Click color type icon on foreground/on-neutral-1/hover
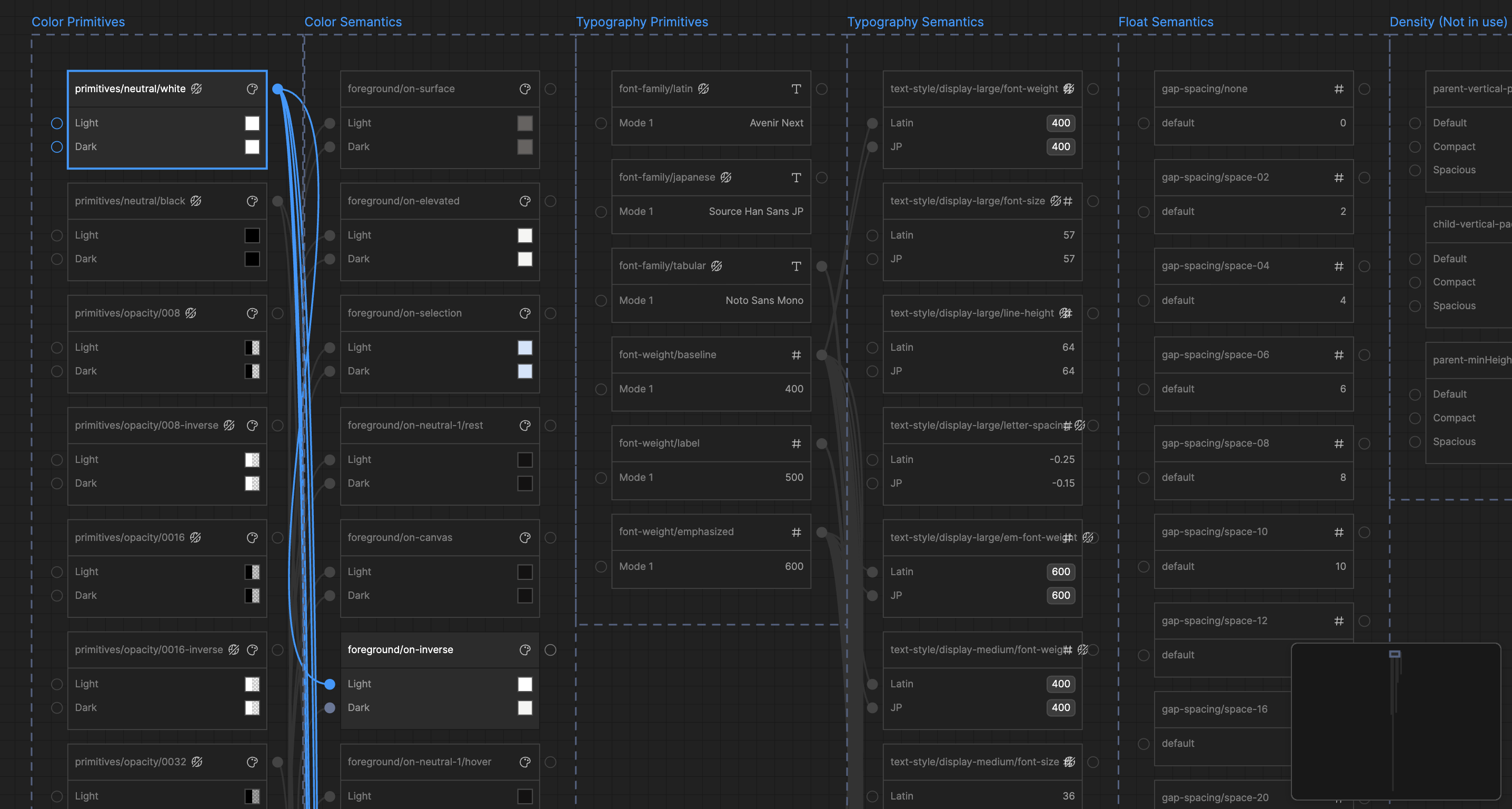Viewport: 1512px width, 809px height. [x=525, y=762]
